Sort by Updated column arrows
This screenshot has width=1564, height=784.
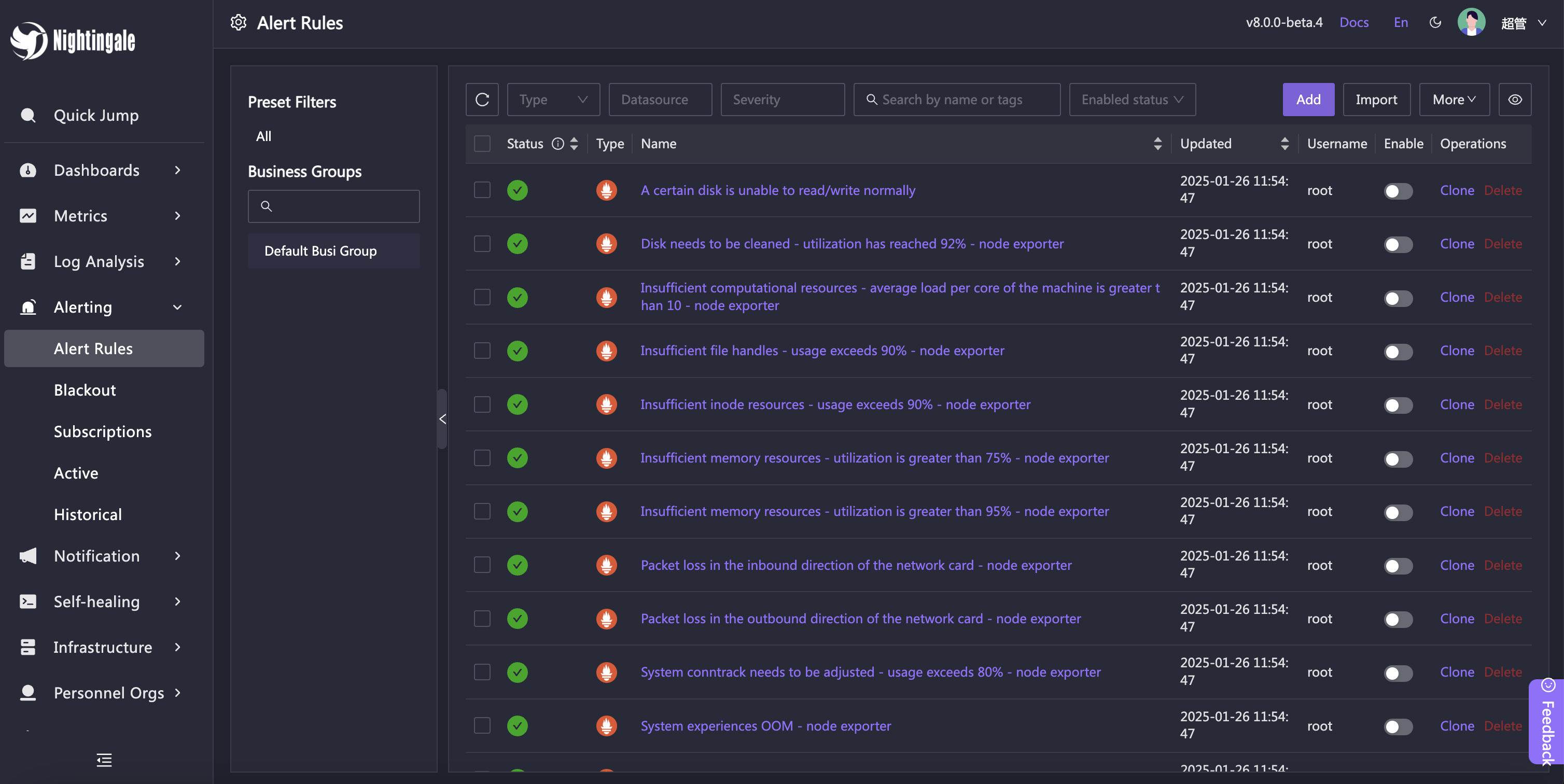coord(1284,143)
